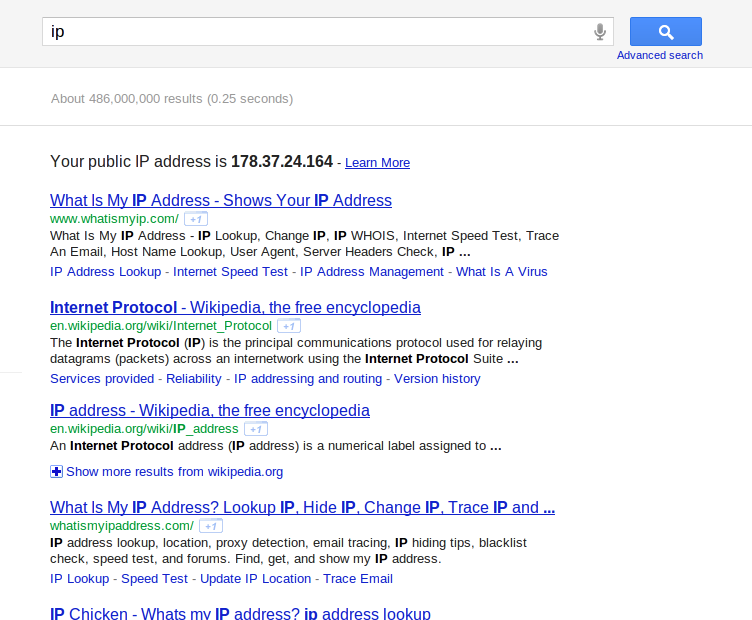
Task: Open the Reliability sitelink
Action: coord(194,379)
